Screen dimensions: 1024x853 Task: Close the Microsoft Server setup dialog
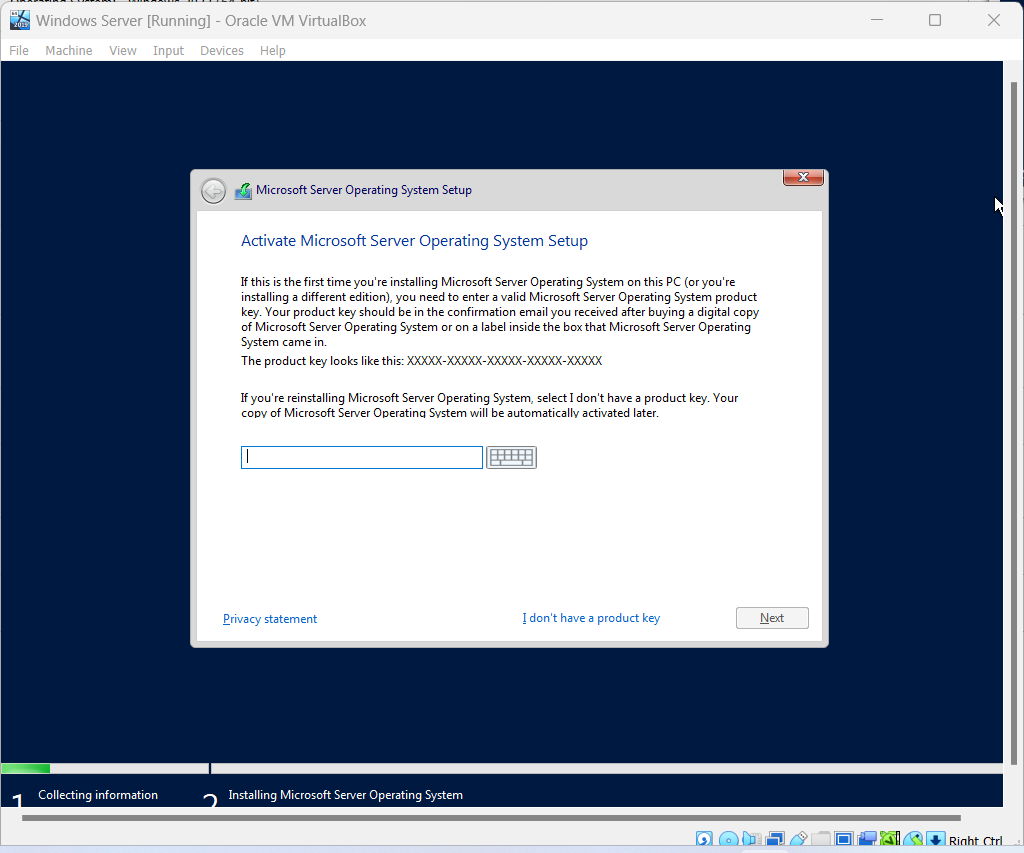click(803, 177)
